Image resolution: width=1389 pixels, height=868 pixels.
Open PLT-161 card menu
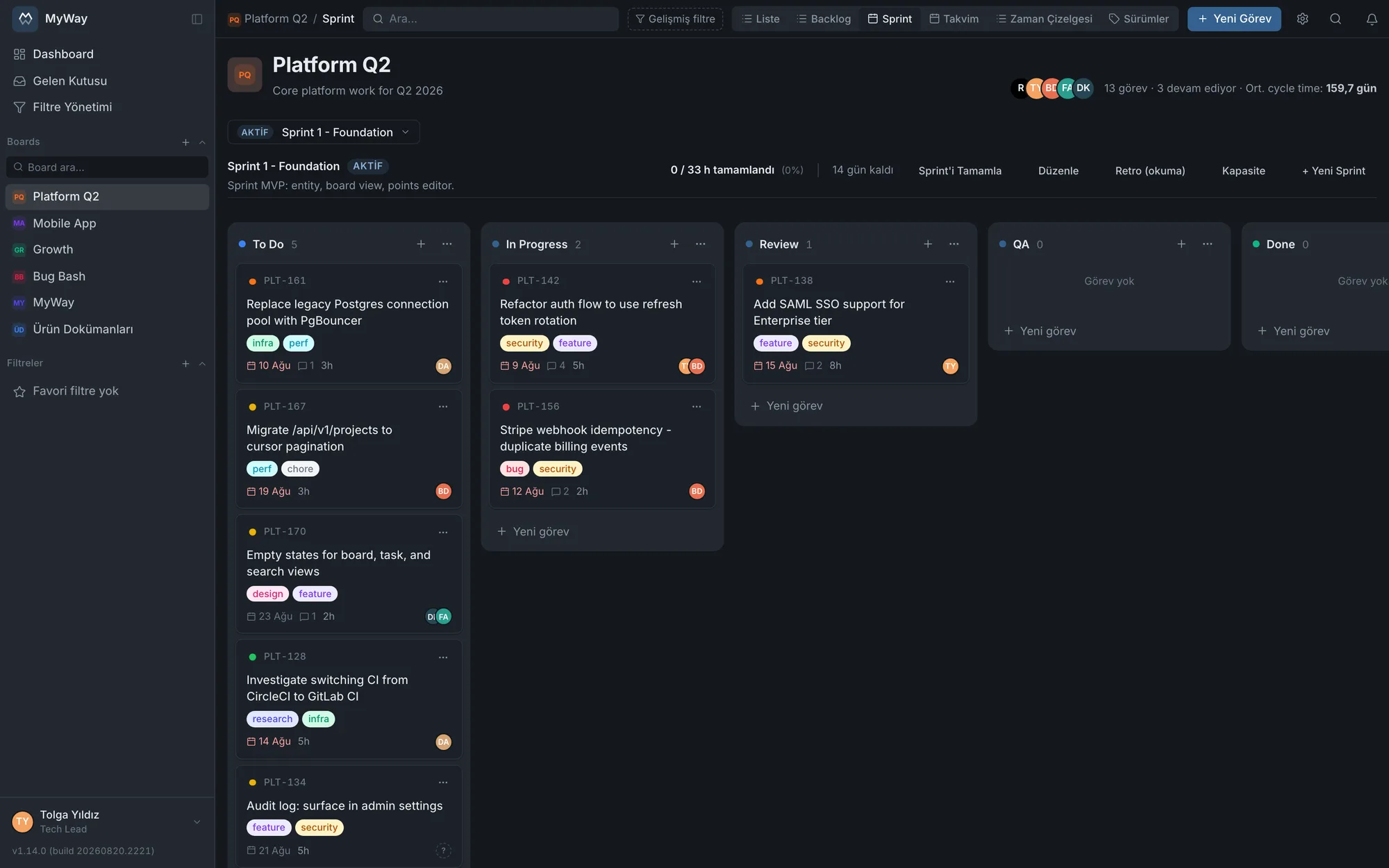(443, 281)
